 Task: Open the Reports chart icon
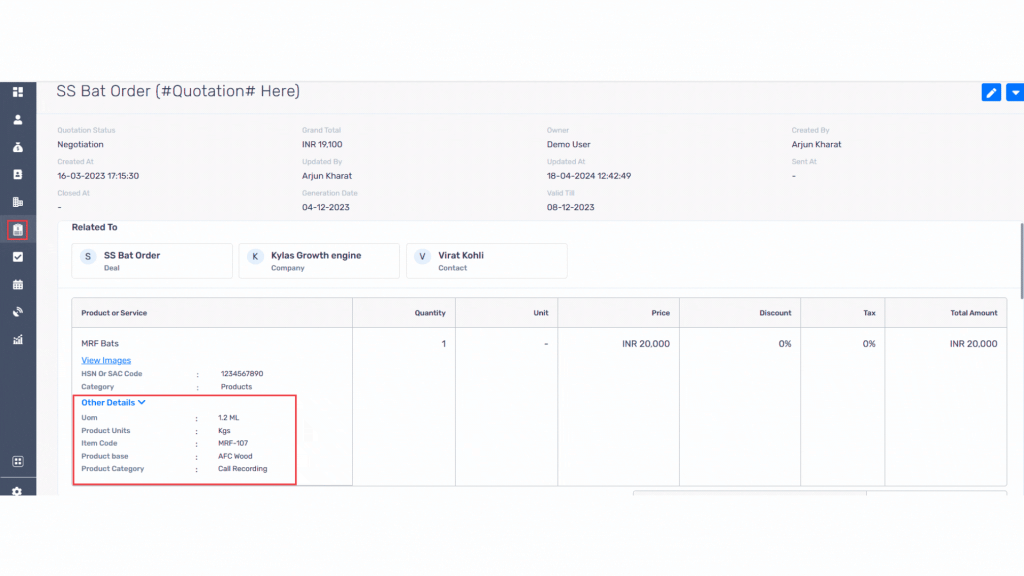point(17,339)
